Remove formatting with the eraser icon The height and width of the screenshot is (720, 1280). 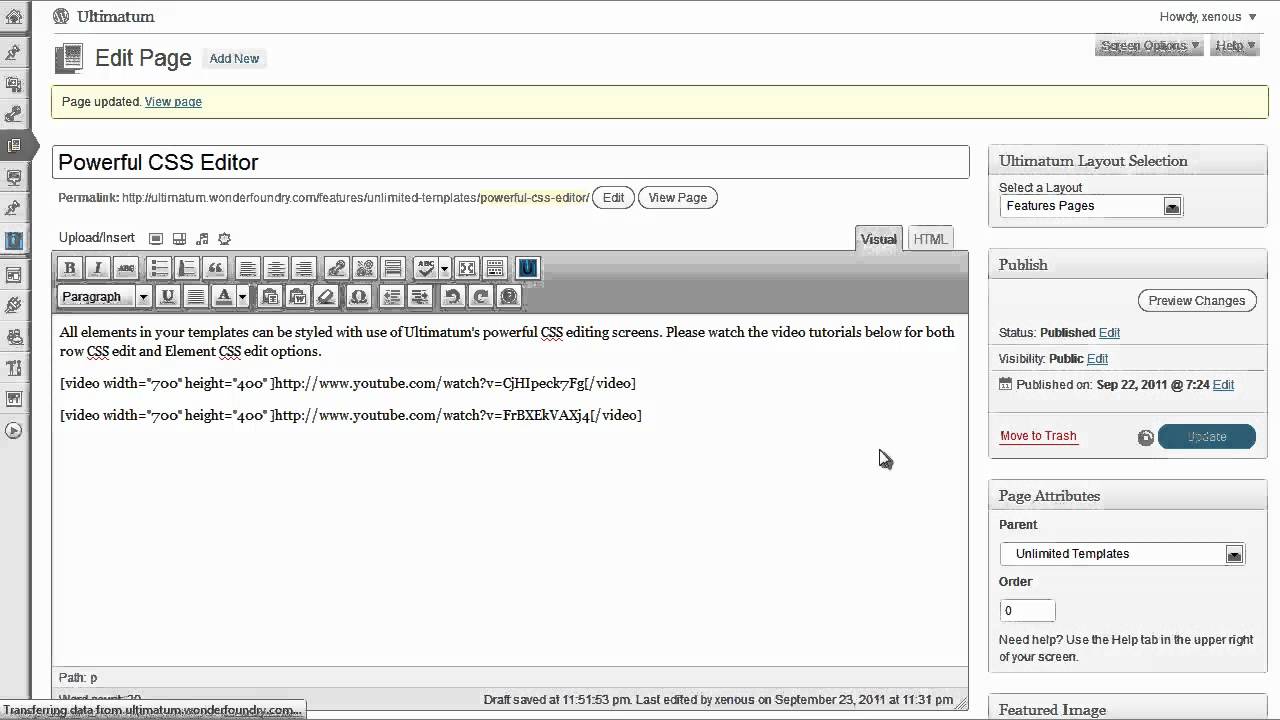325,296
